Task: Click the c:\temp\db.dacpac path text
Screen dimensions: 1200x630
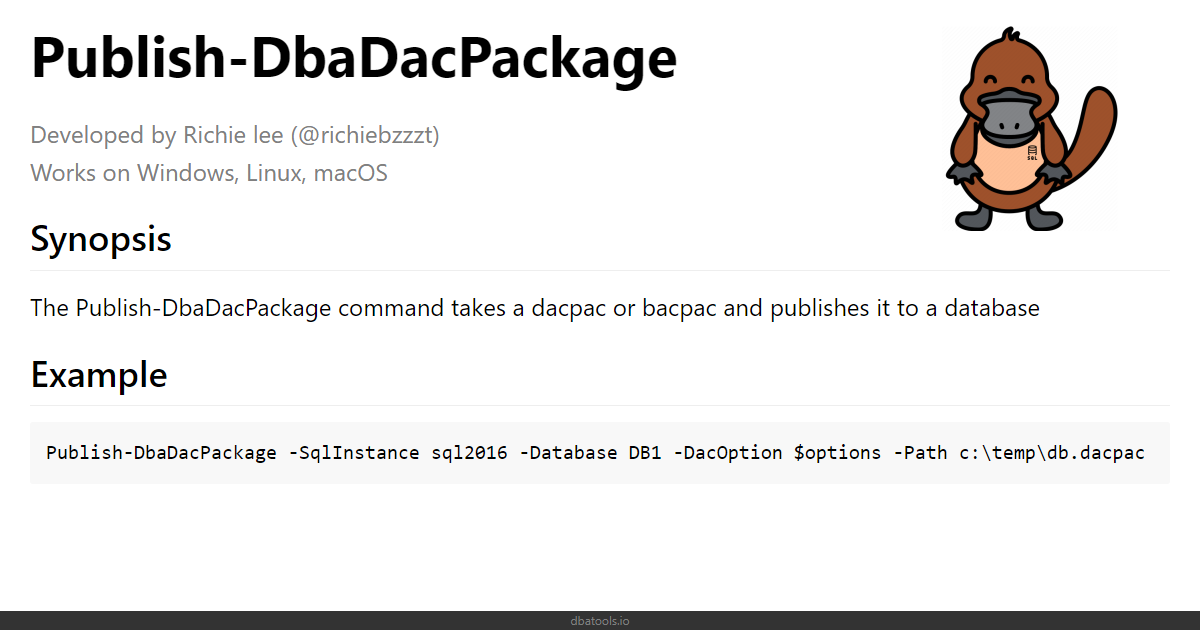Action: tap(1052, 453)
